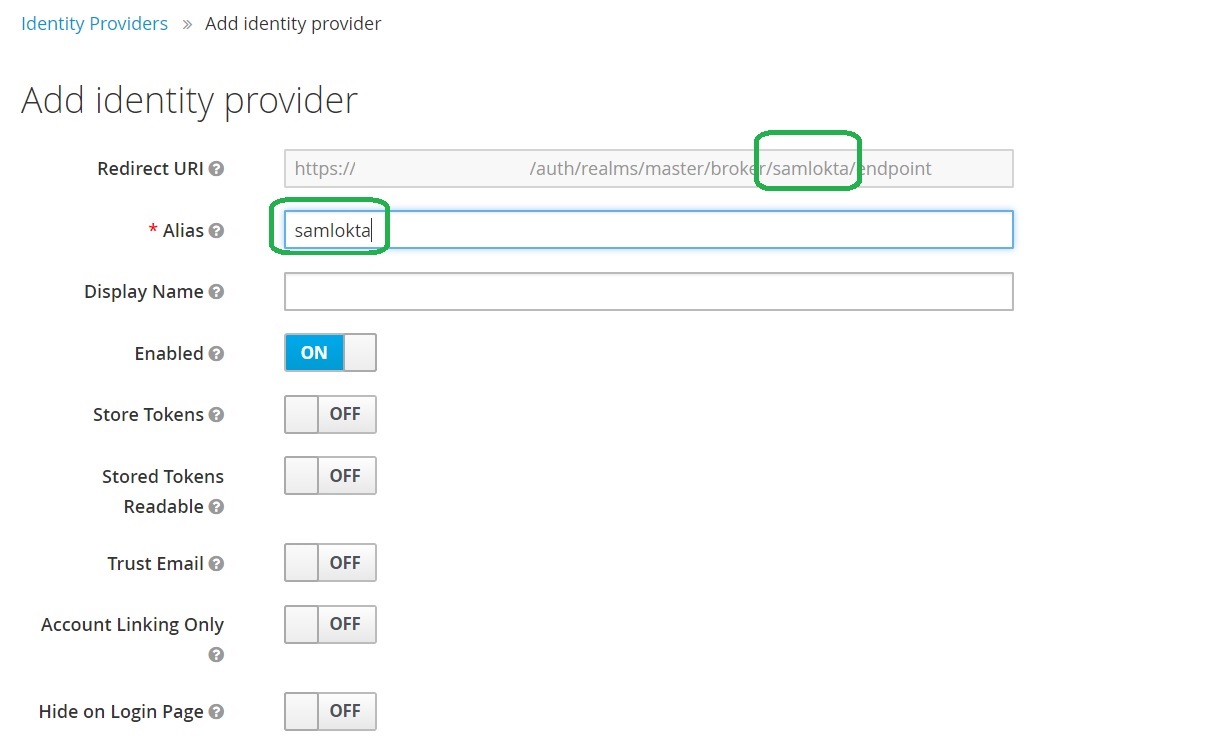The height and width of the screenshot is (737, 1232).
Task: Disable the Enabled switch
Action: point(330,353)
